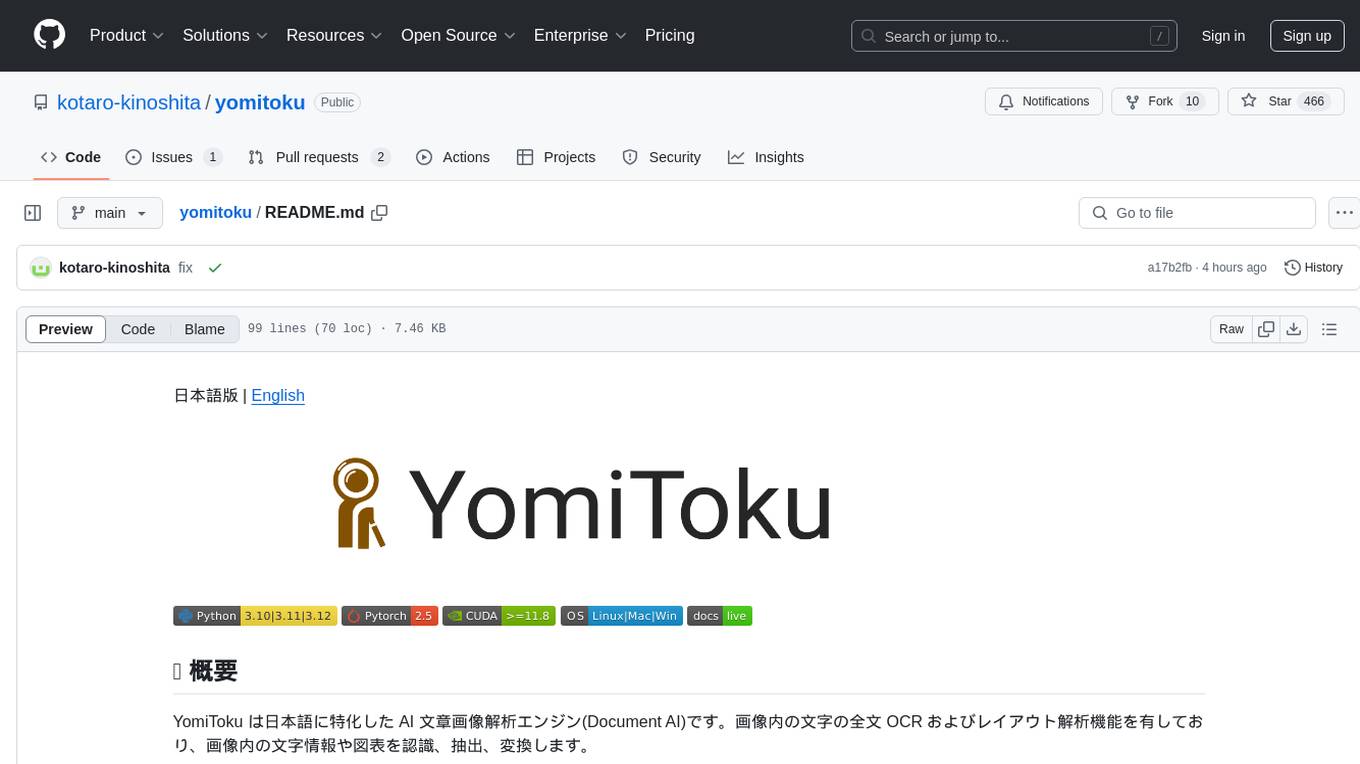Image resolution: width=1360 pixels, height=764 pixels.
Task: Click the OS Linux|Mac|Win badge
Action: (x=622, y=616)
